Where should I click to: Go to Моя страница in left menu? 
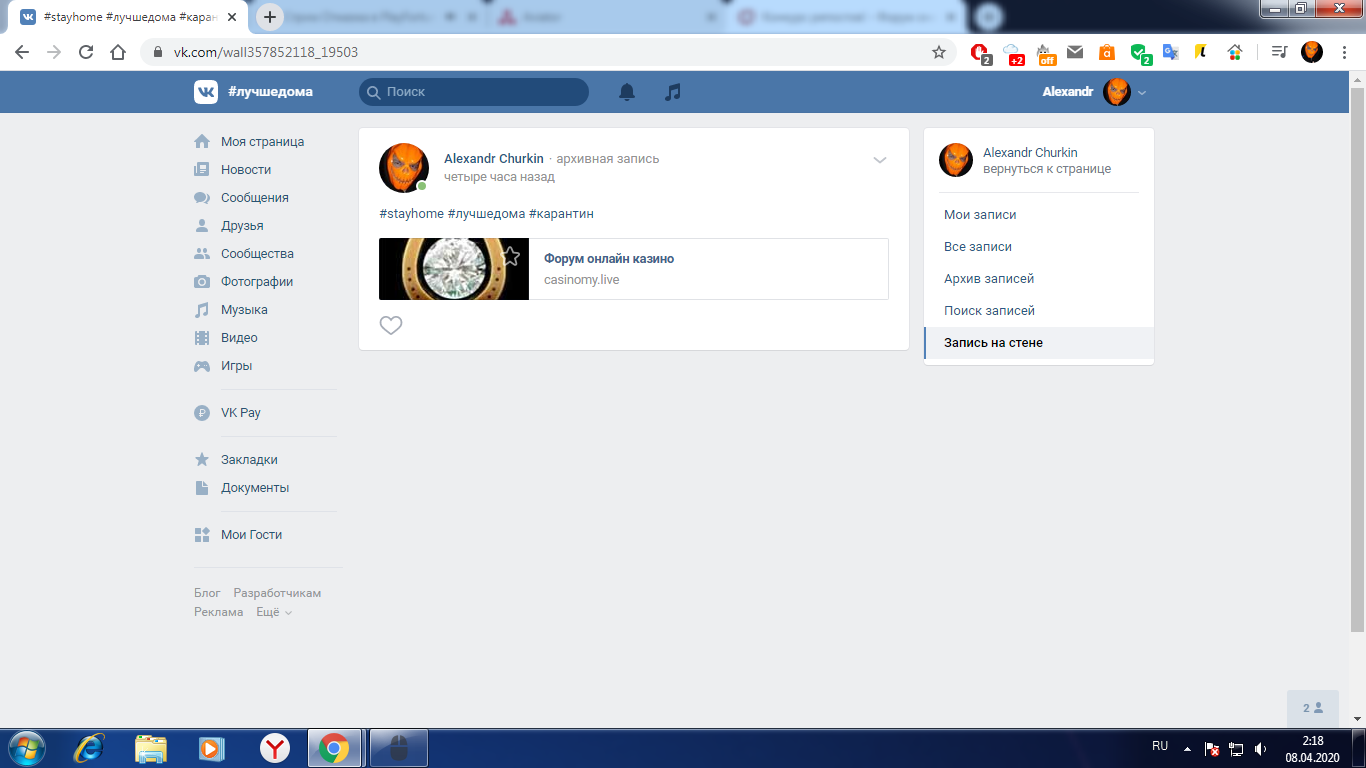262,142
